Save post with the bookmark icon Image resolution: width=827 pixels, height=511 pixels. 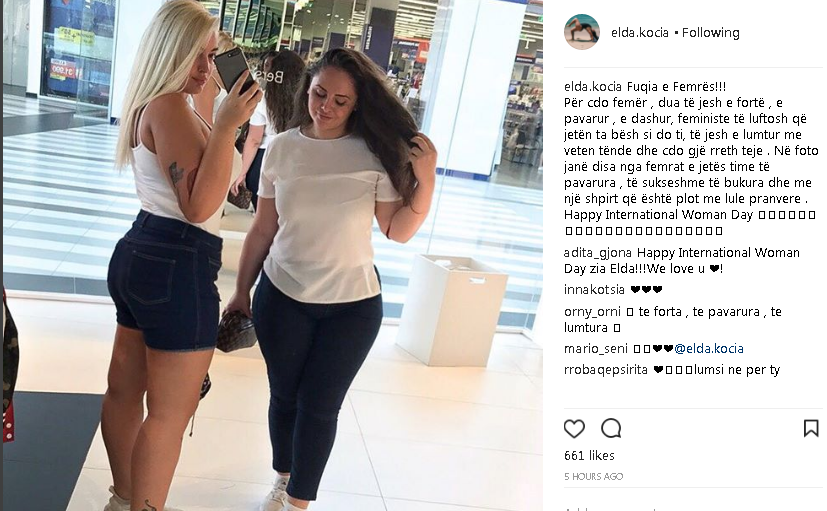point(811,429)
